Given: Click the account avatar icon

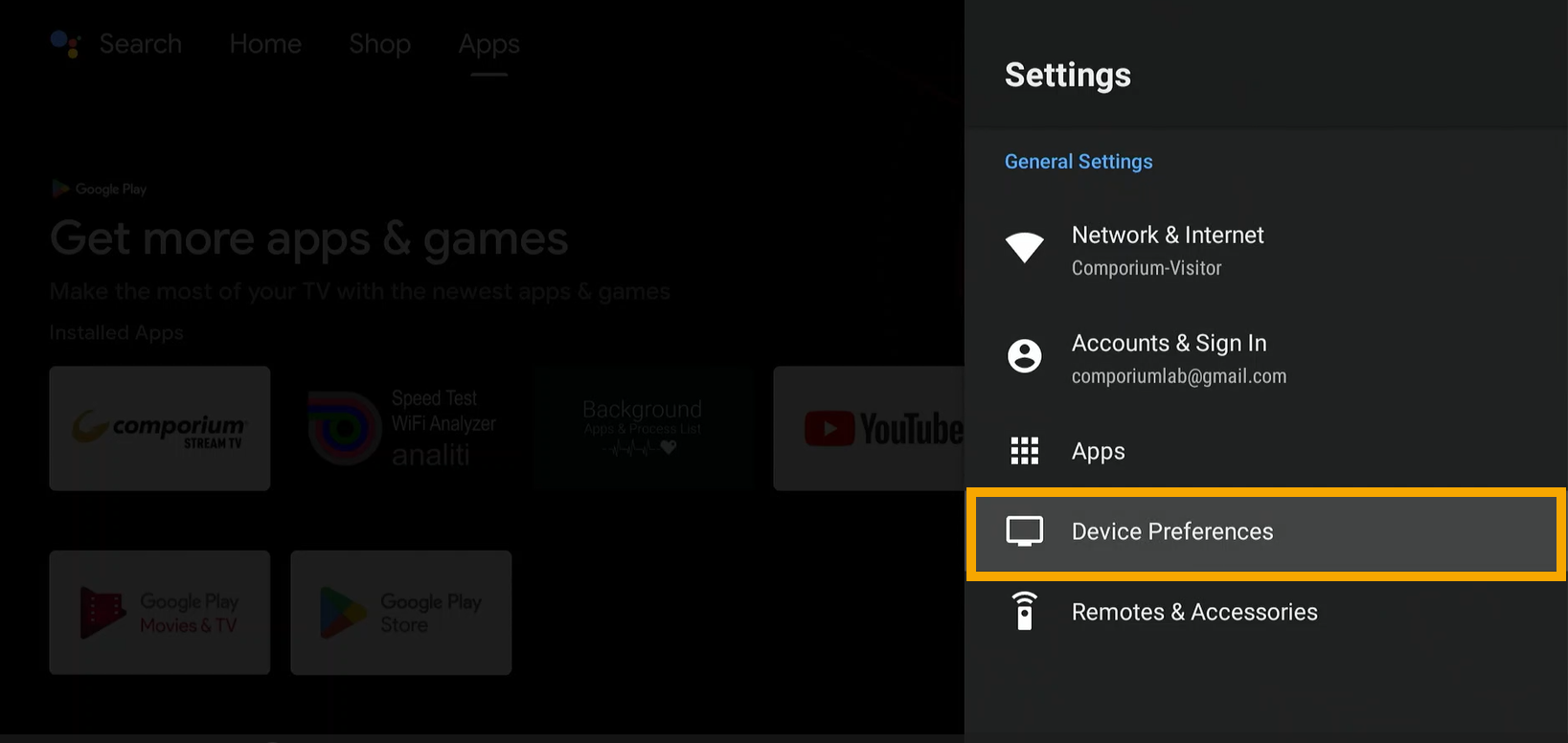Looking at the screenshot, I should [x=1024, y=356].
